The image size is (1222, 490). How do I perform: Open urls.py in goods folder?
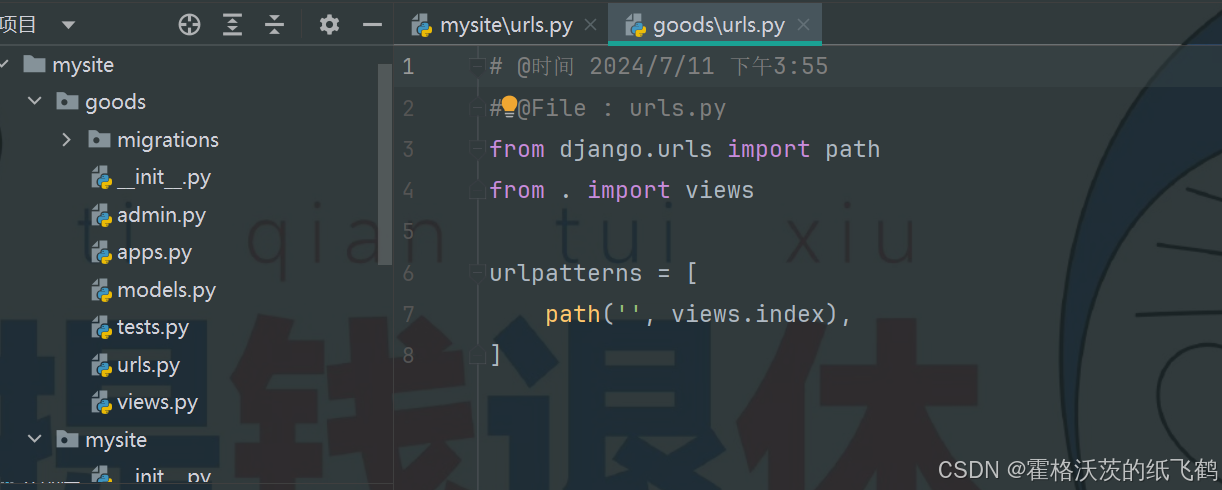(x=148, y=365)
